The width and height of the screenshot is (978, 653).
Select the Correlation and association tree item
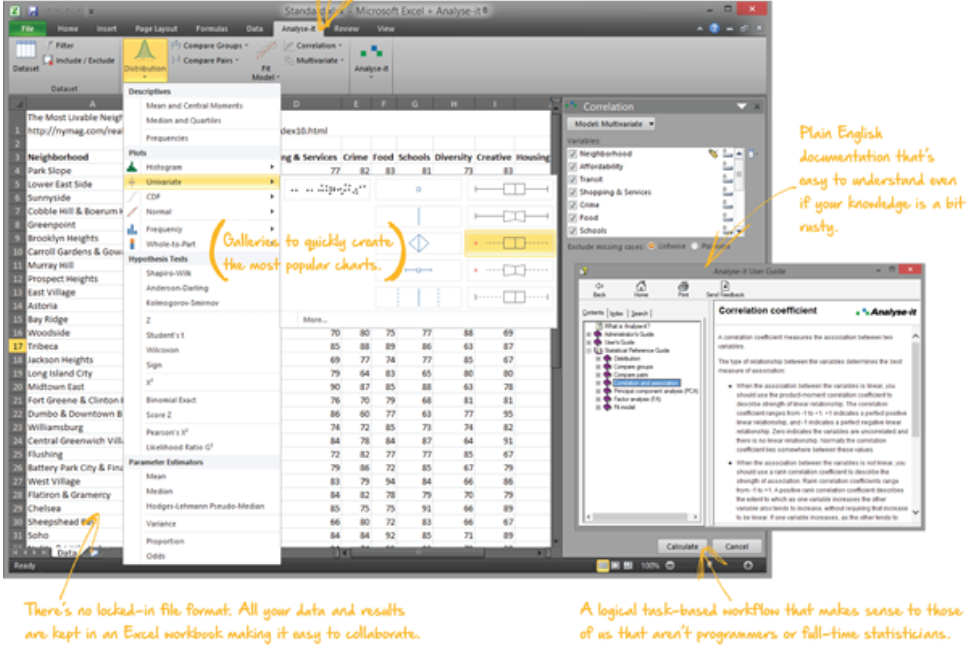tap(645, 383)
